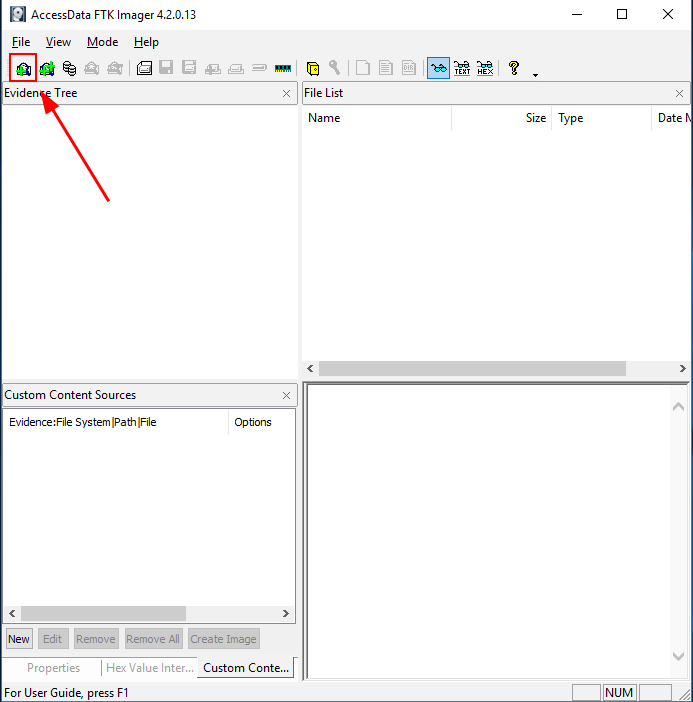
Task: Switch to the Hex Value Interpreter tab
Action: [150, 668]
